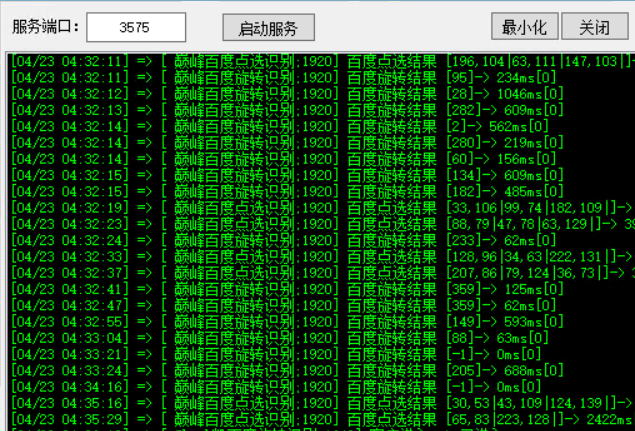Select the 04:35:16 点选 row starting [30,53
Image resolution: width=635 pixels, height=431 pixels.
(322, 403)
